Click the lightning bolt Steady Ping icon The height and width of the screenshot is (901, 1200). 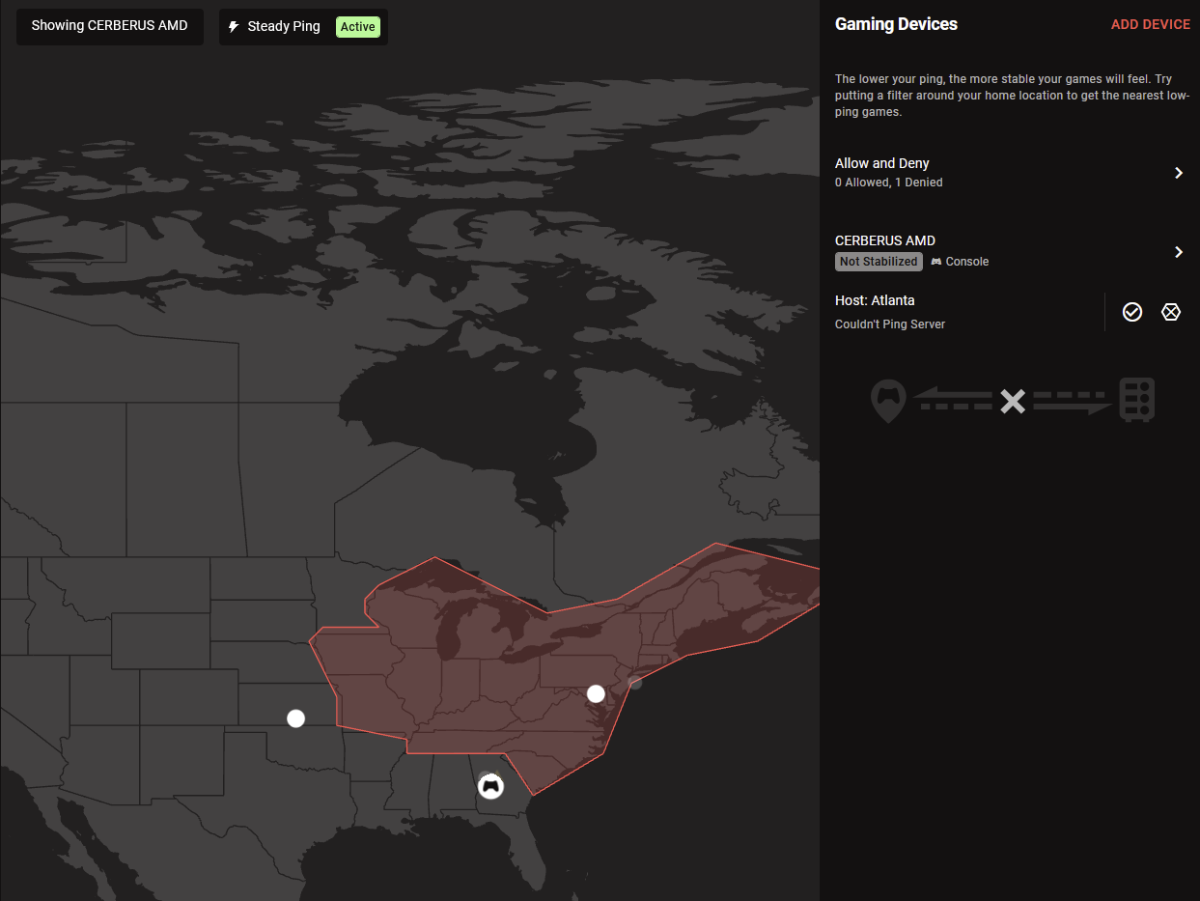point(234,27)
